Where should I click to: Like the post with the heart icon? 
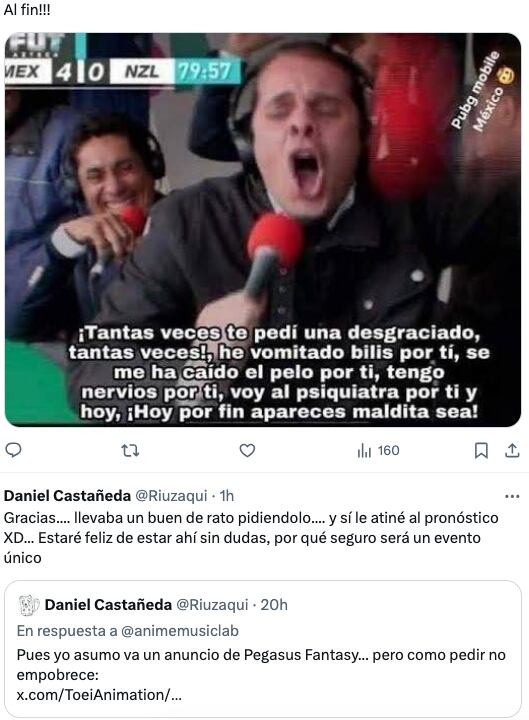pyautogui.click(x=247, y=450)
